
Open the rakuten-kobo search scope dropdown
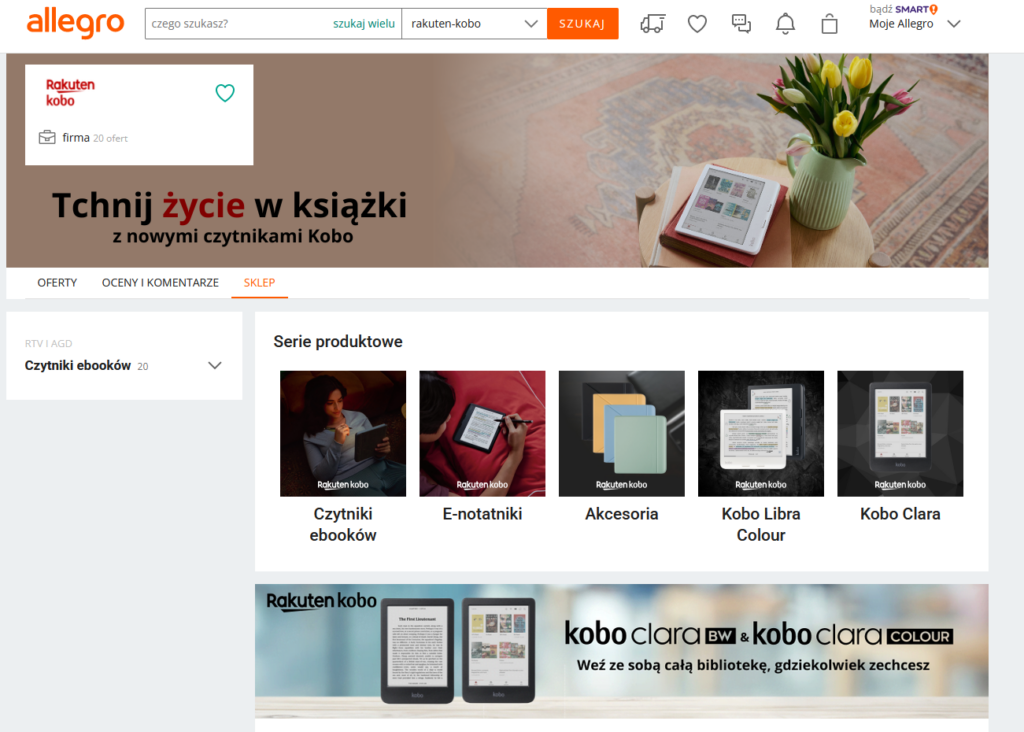(x=474, y=24)
